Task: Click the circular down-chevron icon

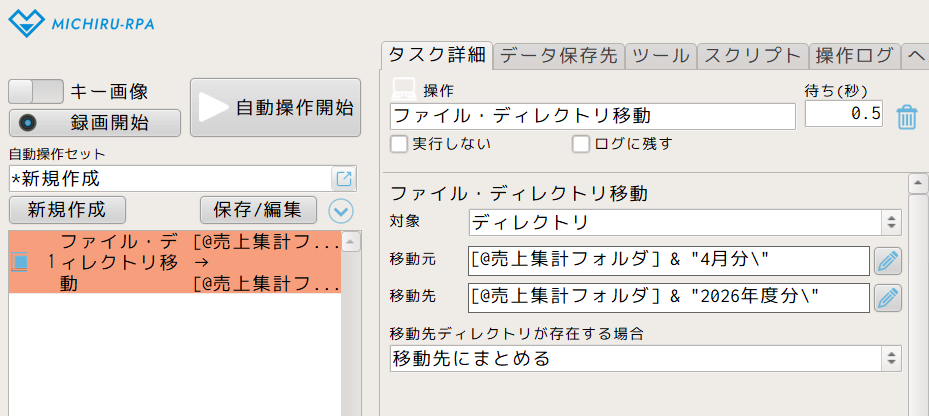Action: [x=342, y=210]
